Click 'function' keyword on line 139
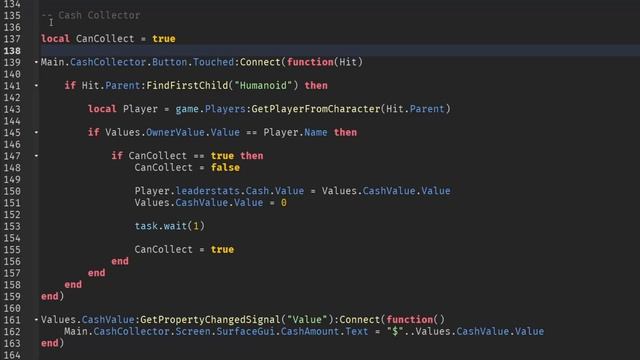 [x=310, y=62]
